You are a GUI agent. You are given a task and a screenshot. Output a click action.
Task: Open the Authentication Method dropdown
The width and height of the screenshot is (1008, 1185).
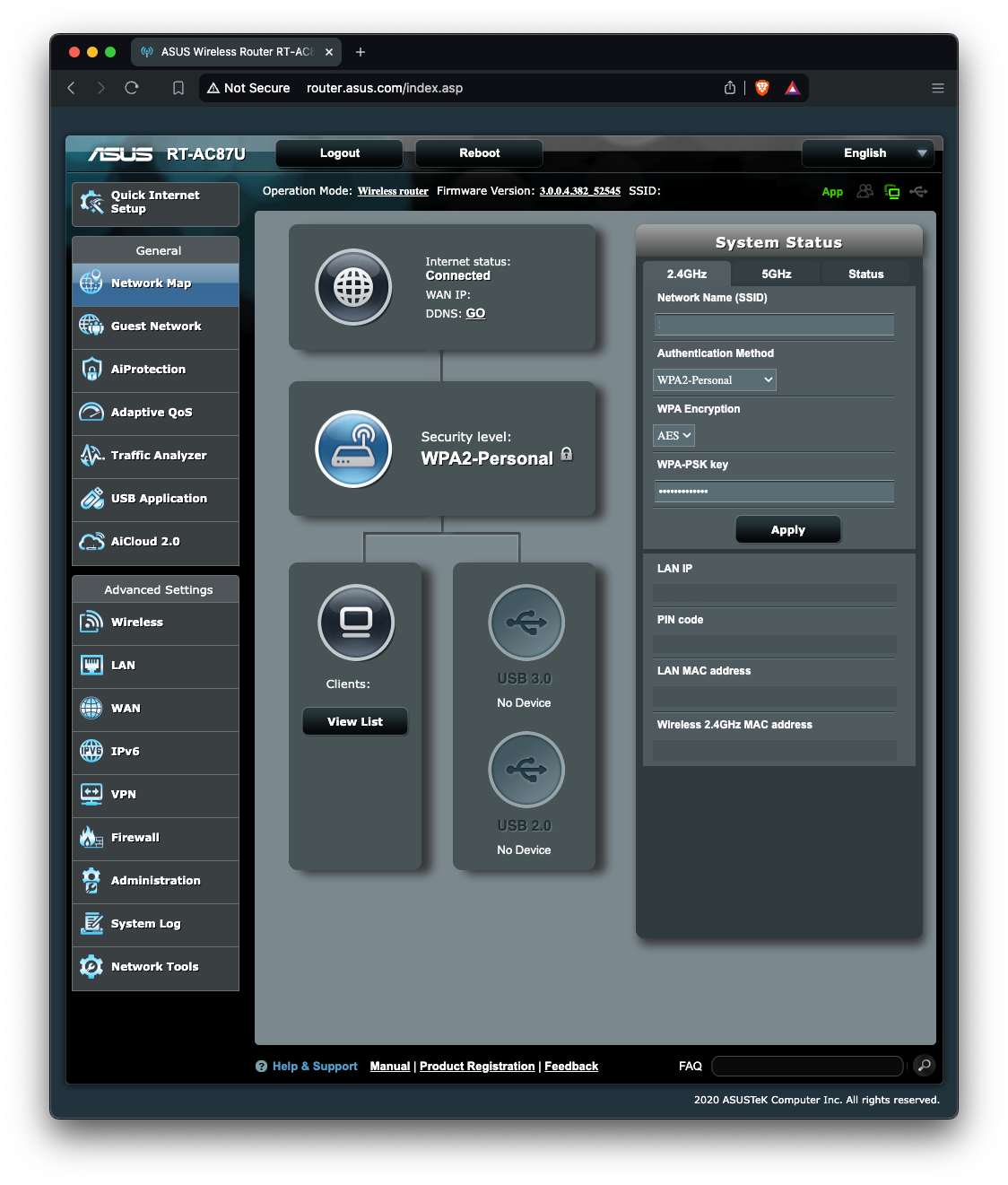(x=715, y=380)
